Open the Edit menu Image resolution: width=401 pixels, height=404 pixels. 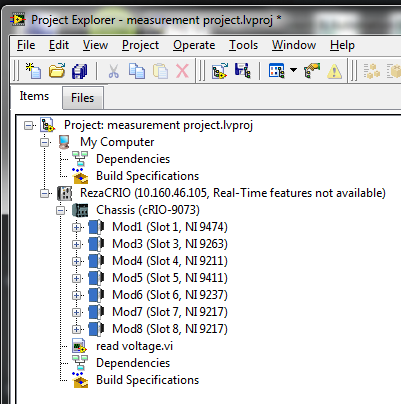pos(59,45)
